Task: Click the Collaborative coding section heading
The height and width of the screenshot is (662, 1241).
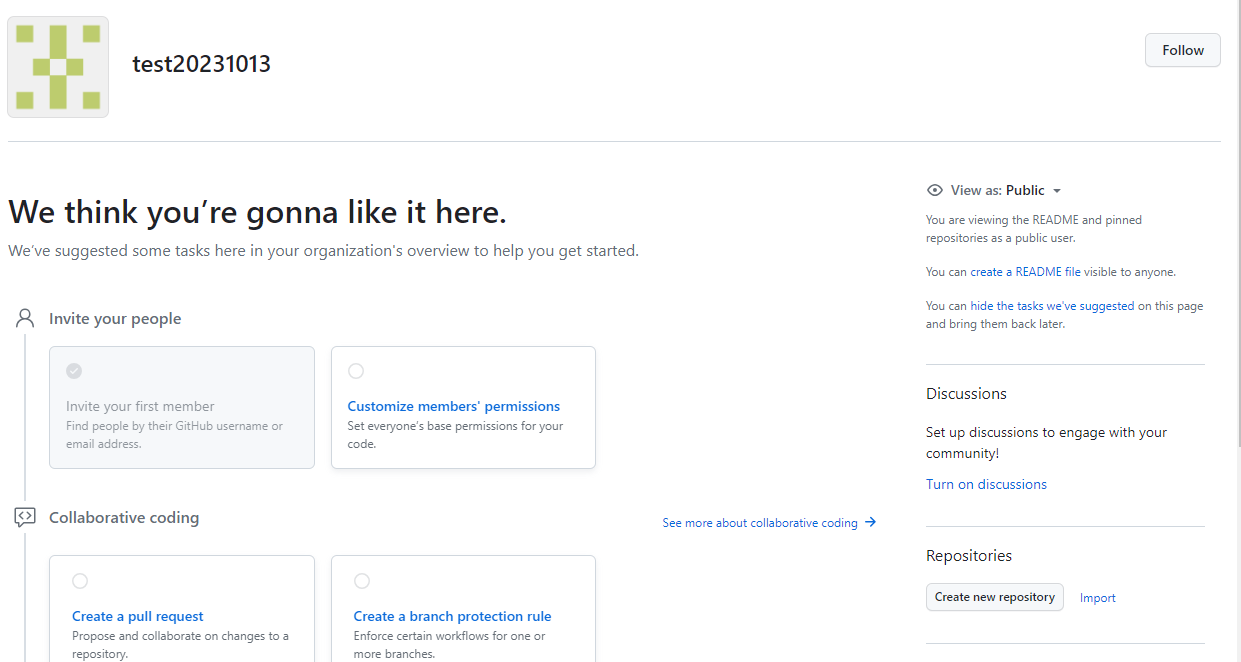Action: tap(124, 518)
